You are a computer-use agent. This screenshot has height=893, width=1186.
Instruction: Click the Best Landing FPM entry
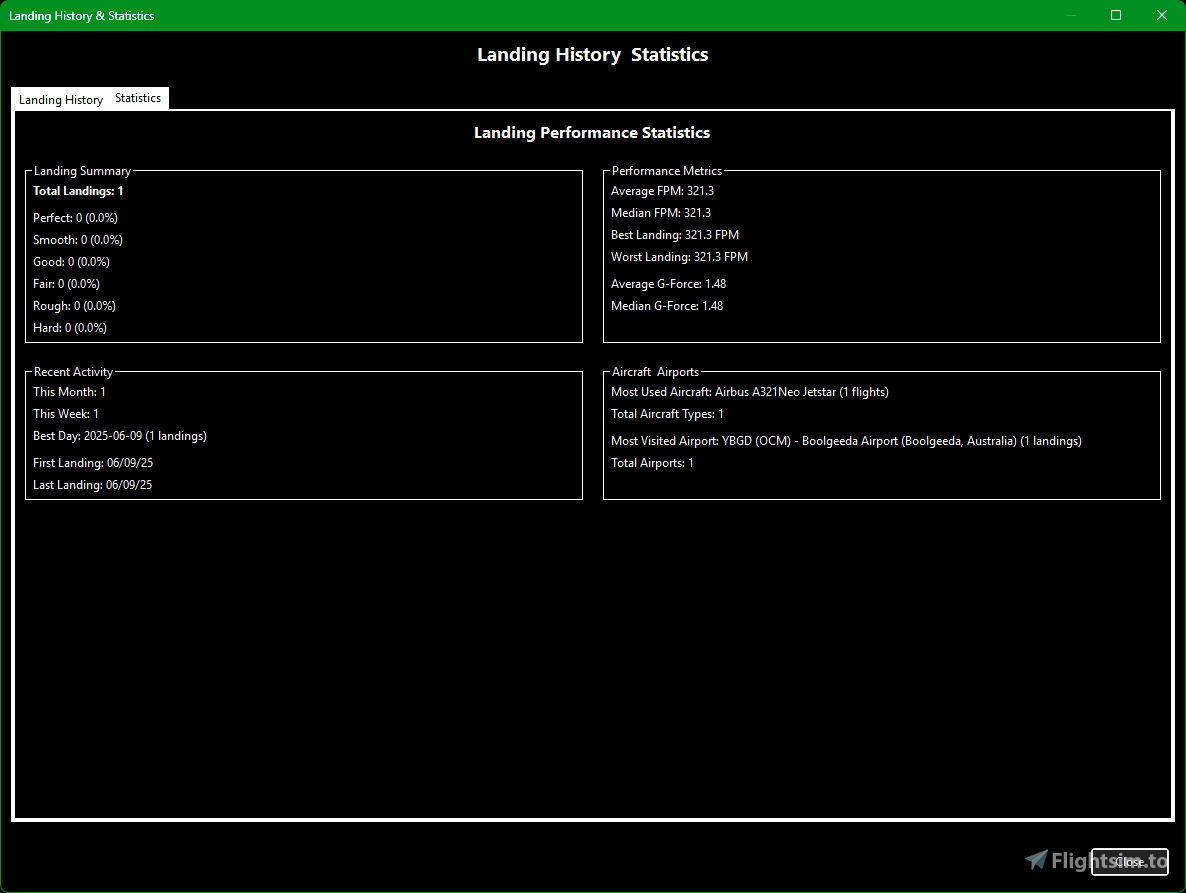pos(675,235)
